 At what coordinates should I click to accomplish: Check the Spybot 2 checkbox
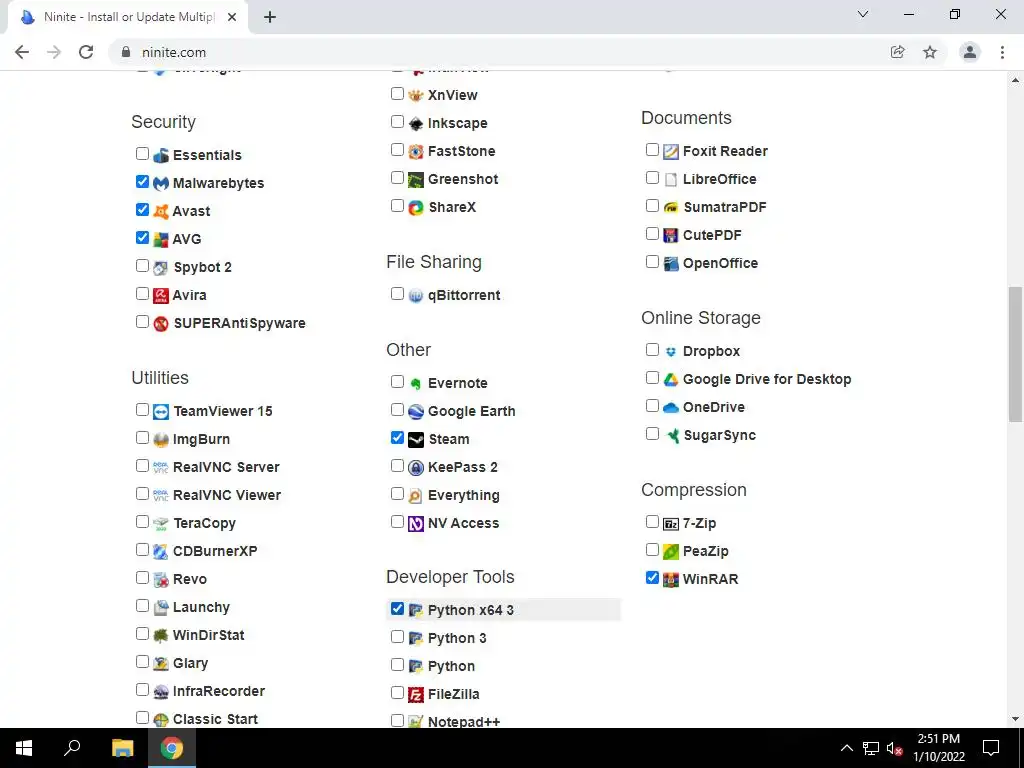(x=142, y=266)
